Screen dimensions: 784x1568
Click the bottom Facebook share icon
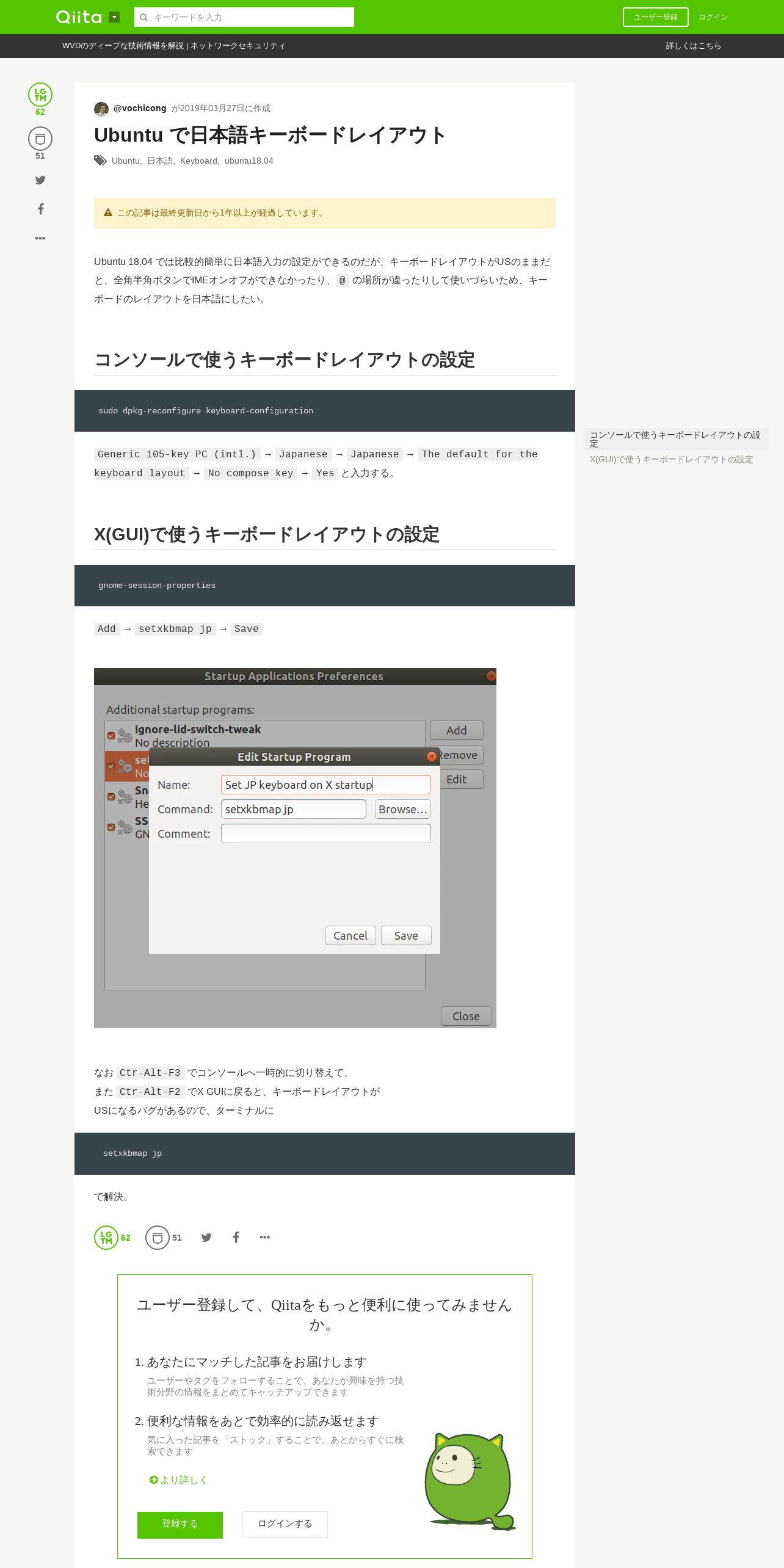(x=236, y=1238)
